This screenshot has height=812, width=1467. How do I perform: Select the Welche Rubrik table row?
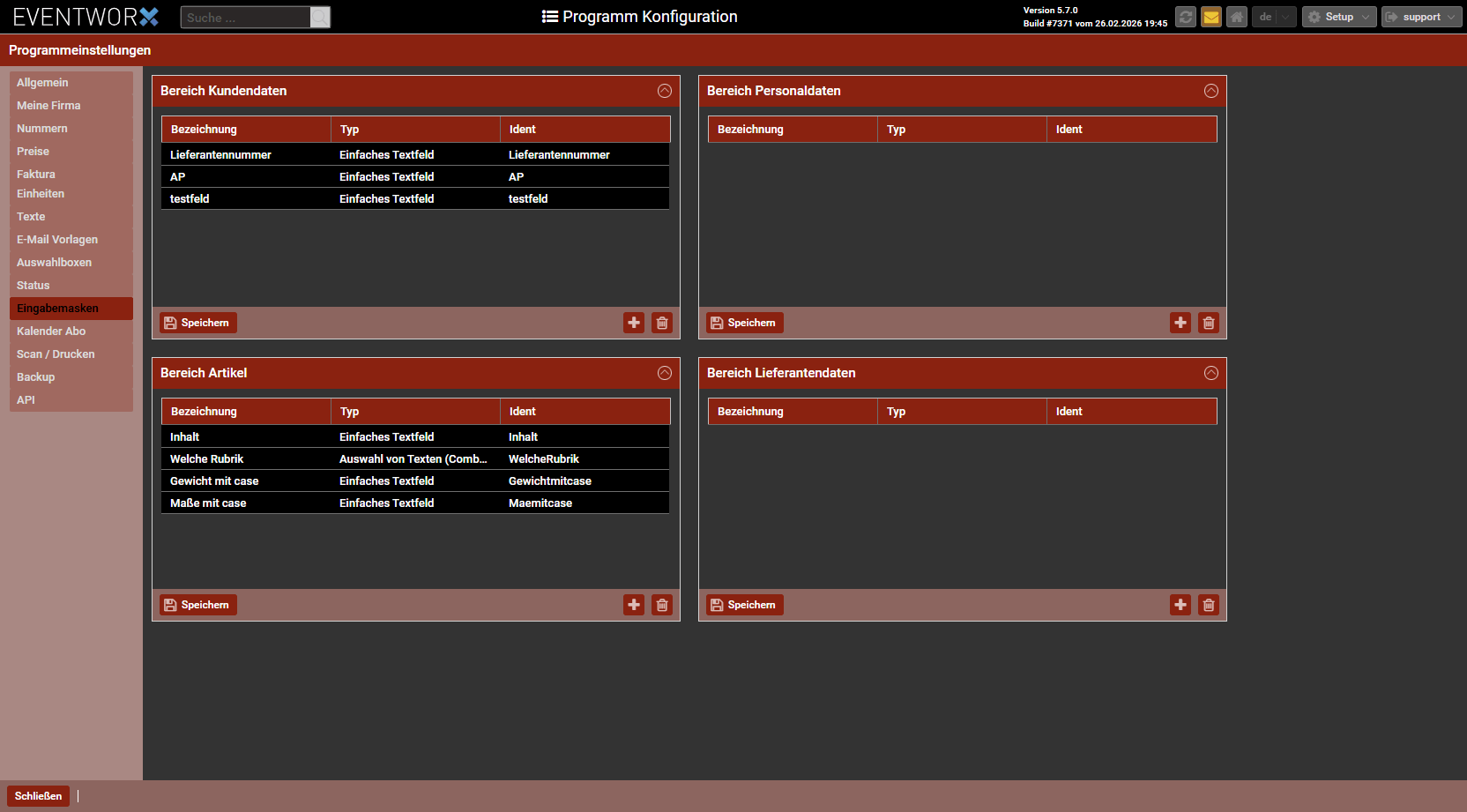tap(414, 458)
